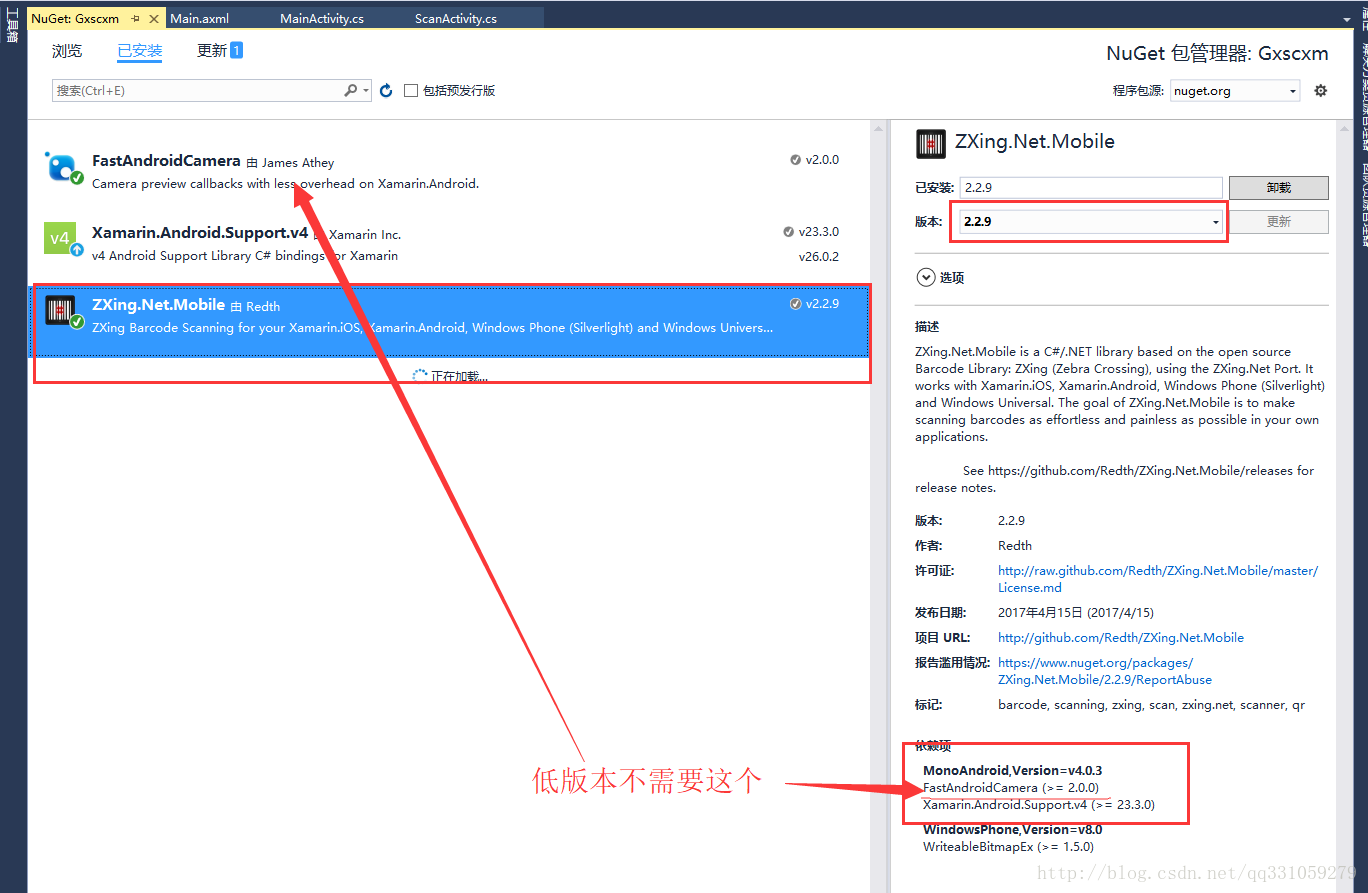The image size is (1368, 893).
Task: Switch to the 浏览 browse tab
Action: (x=67, y=51)
